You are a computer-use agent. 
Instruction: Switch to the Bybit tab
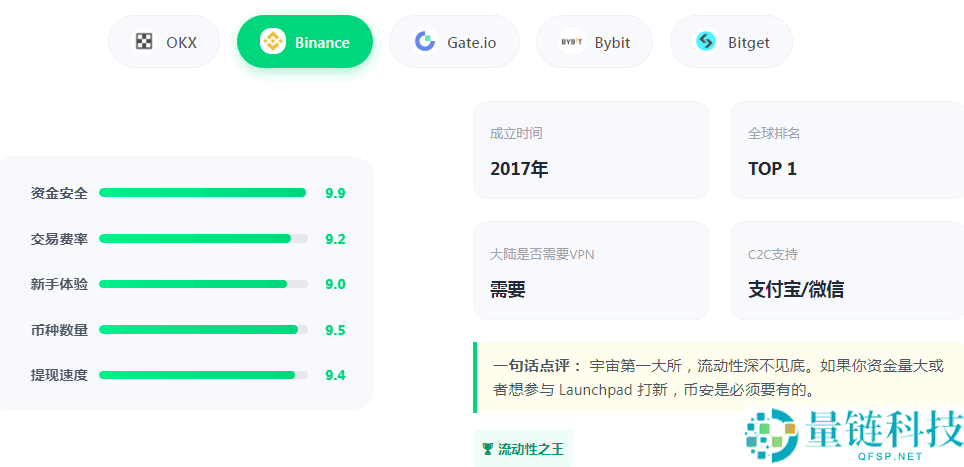click(x=595, y=42)
